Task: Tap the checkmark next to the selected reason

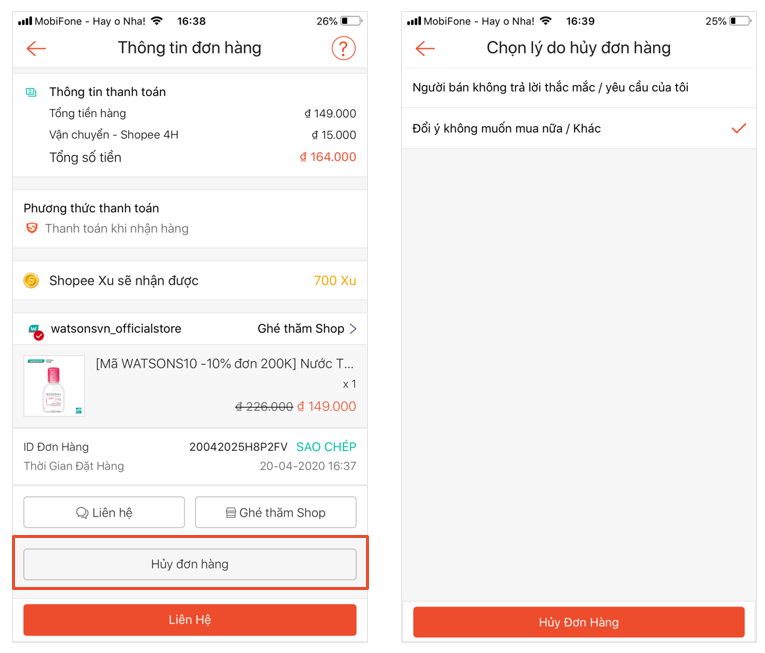Action: (739, 129)
